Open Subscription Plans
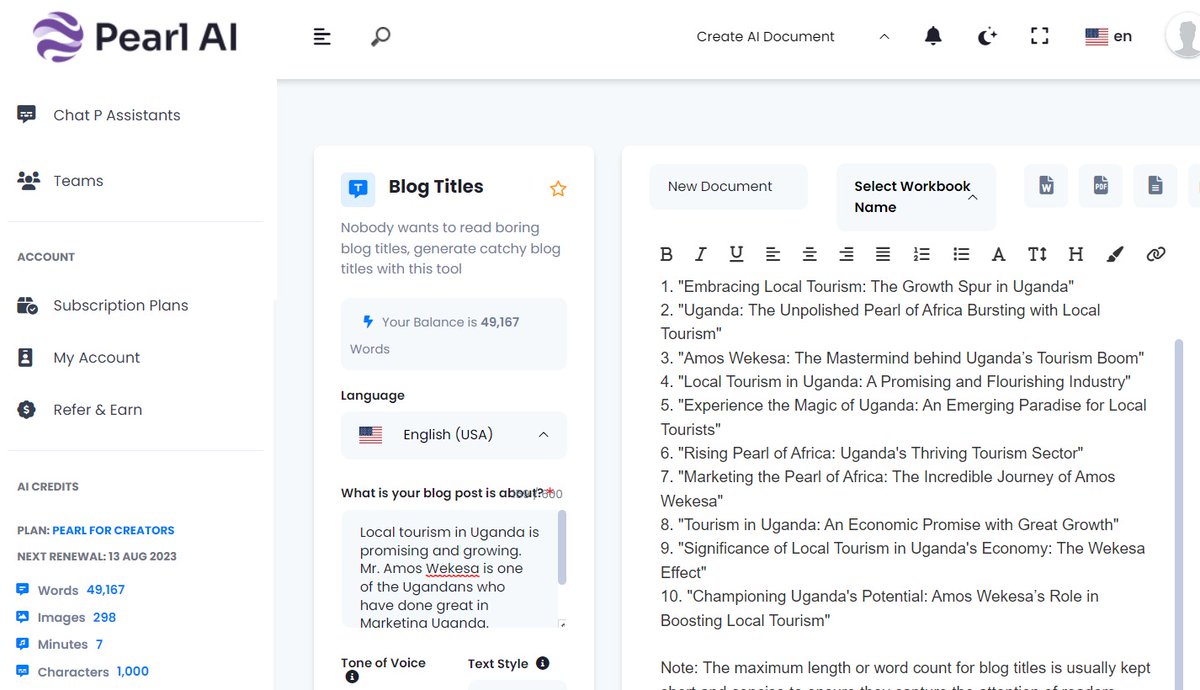Image resolution: width=1200 pixels, height=690 pixels. coord(103,306)
